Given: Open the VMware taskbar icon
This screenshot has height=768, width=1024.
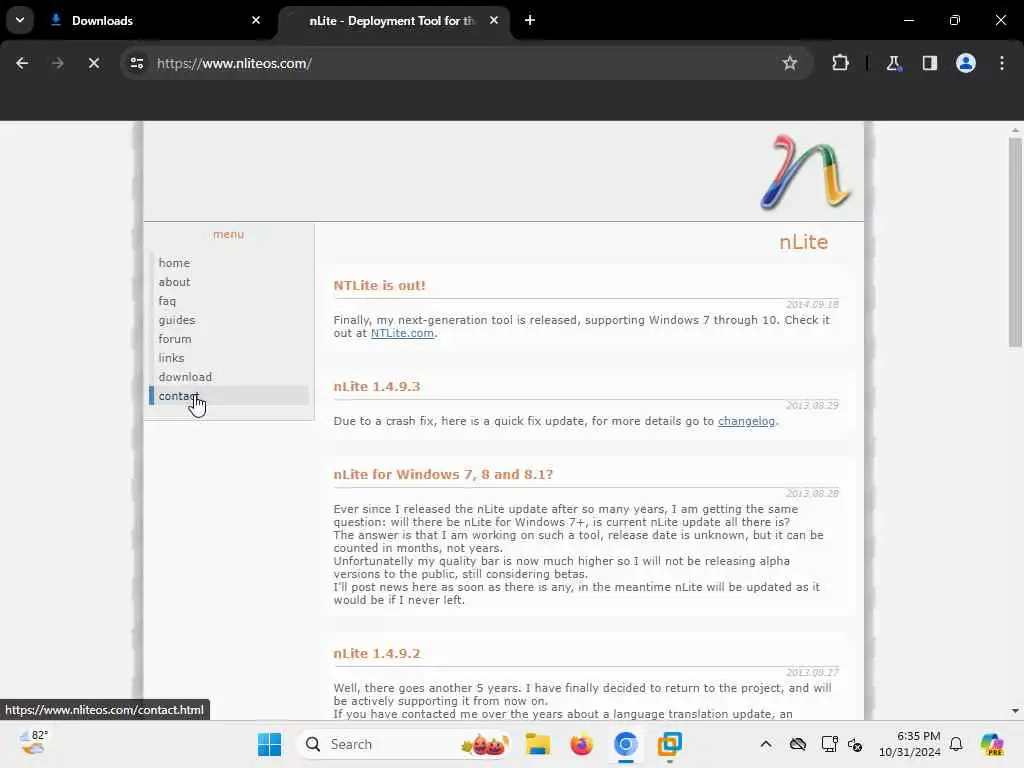Looking at the screenshot, I should point(669,744).
